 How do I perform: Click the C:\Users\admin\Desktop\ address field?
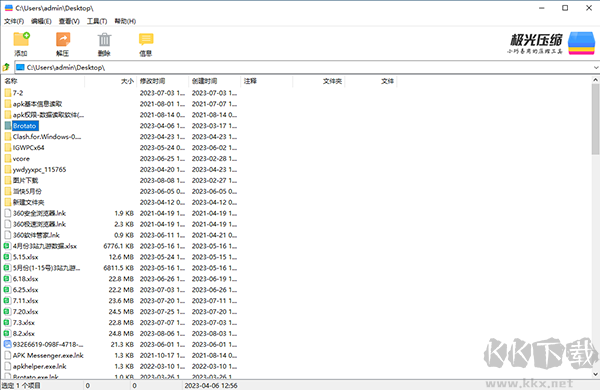(x=304, y=67)
